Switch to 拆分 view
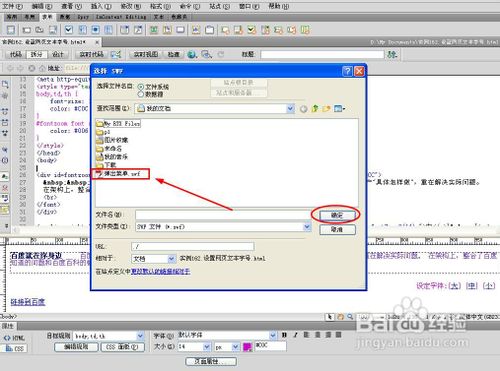The width and height of the screenshot is (500, 371). click(x=36, y=54)
